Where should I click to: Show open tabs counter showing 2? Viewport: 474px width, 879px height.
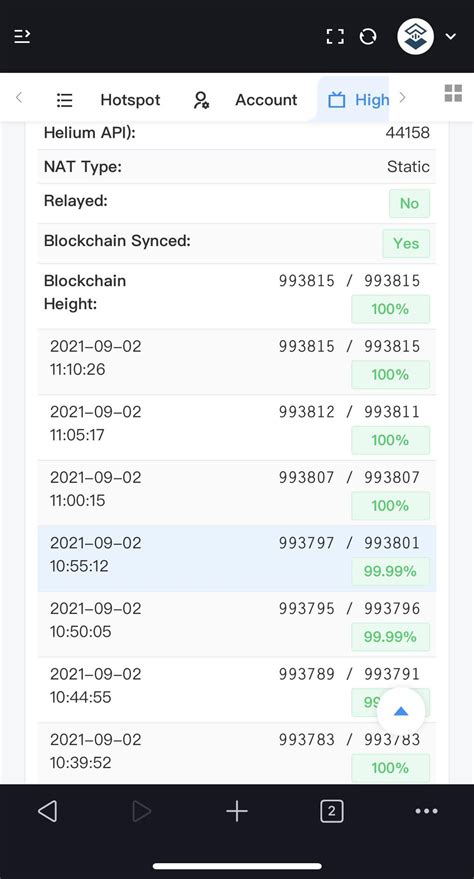(332, 811)
